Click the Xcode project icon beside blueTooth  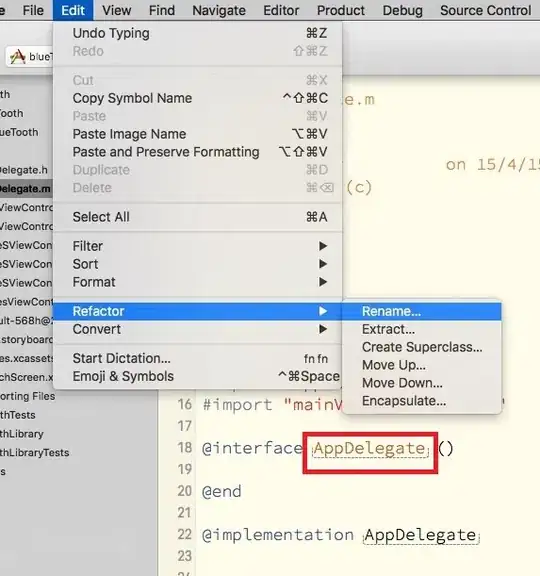(x=17, y=57)
